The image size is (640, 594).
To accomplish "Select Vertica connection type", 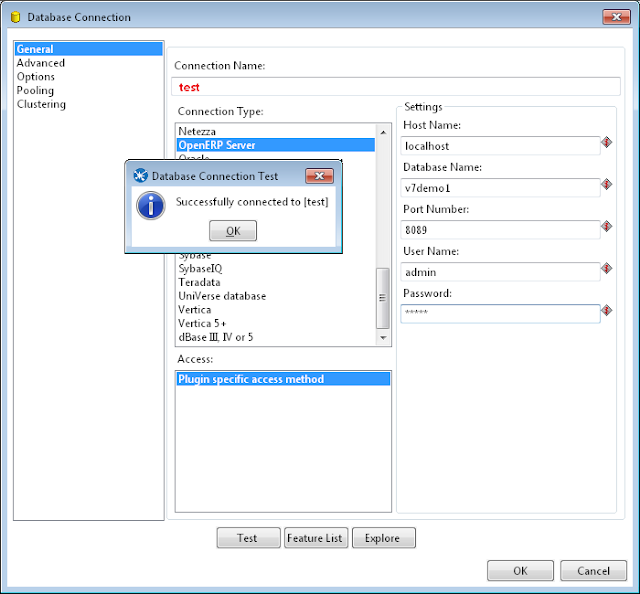I will tap(276, 309).
